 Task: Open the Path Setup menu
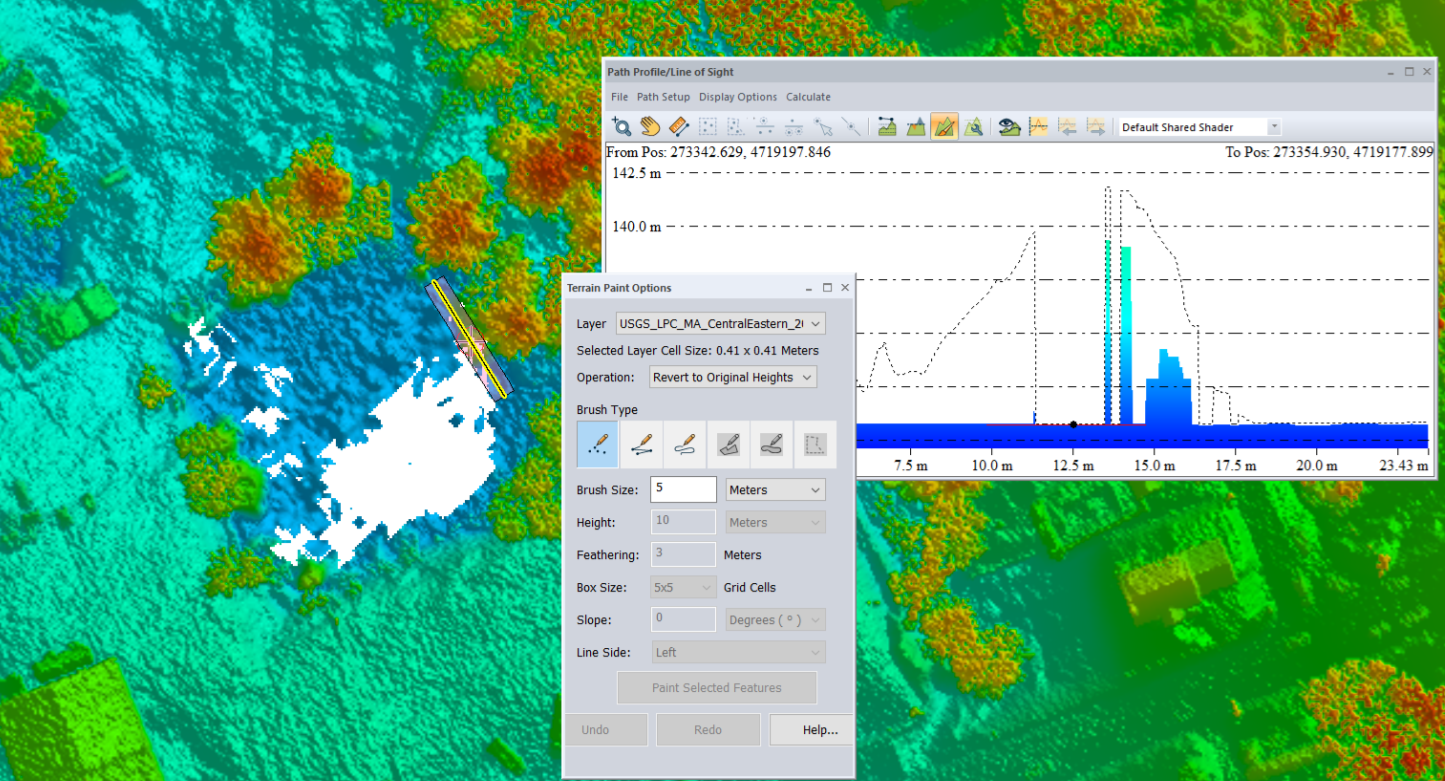pos(663,97)
